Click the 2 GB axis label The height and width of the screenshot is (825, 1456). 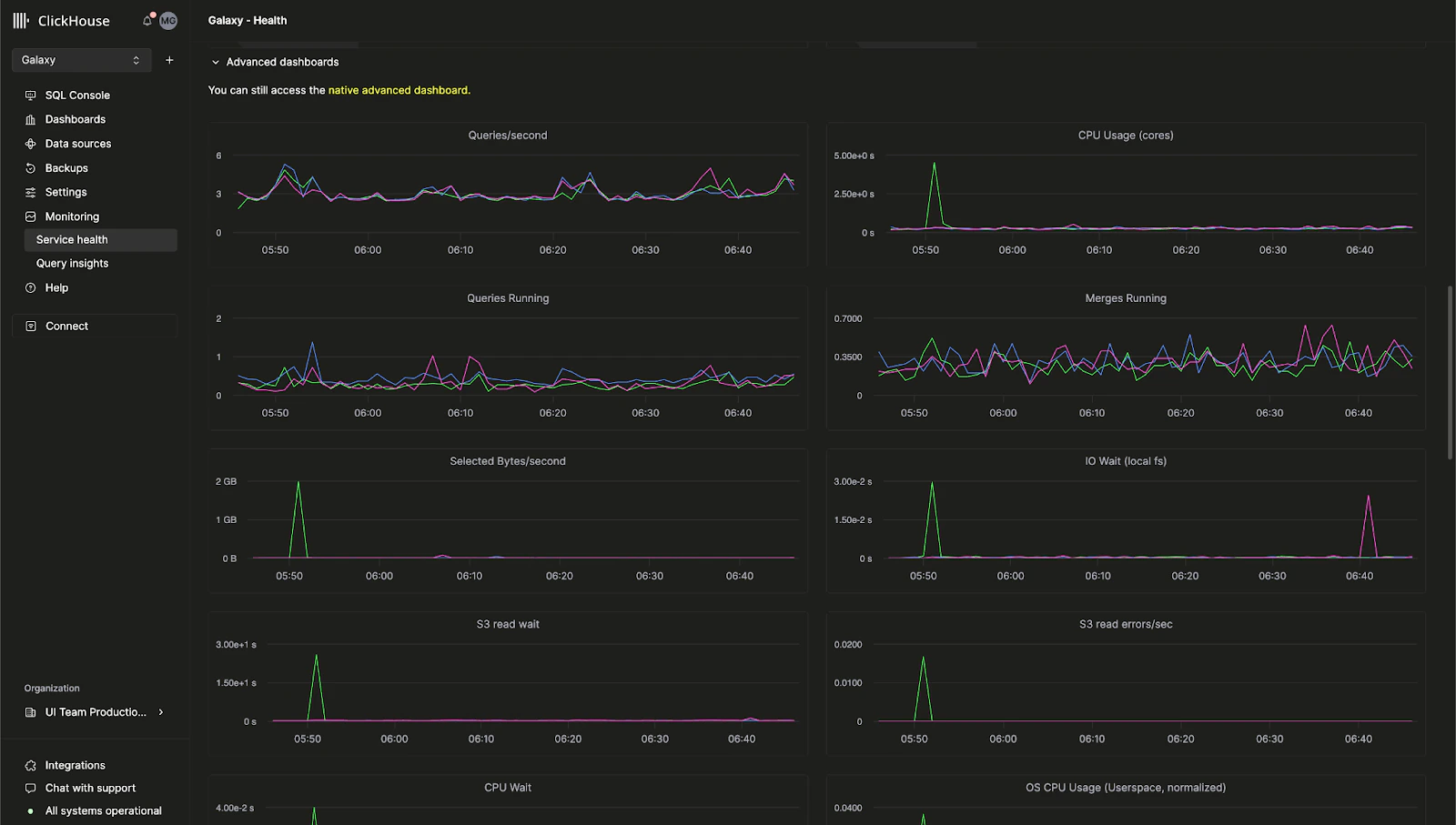[226, 481]
